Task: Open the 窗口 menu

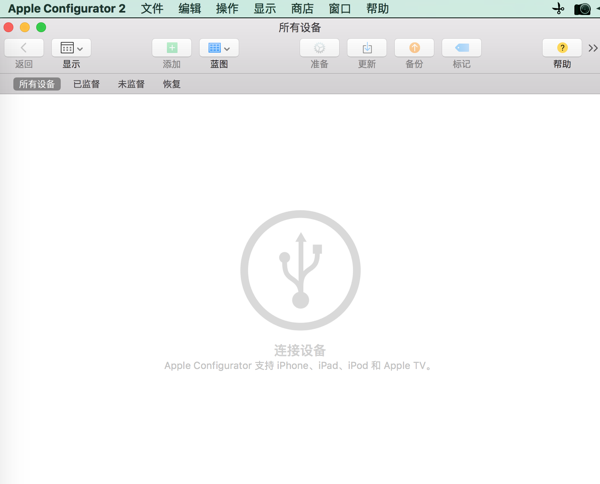Action: click(x=340, y=8)
